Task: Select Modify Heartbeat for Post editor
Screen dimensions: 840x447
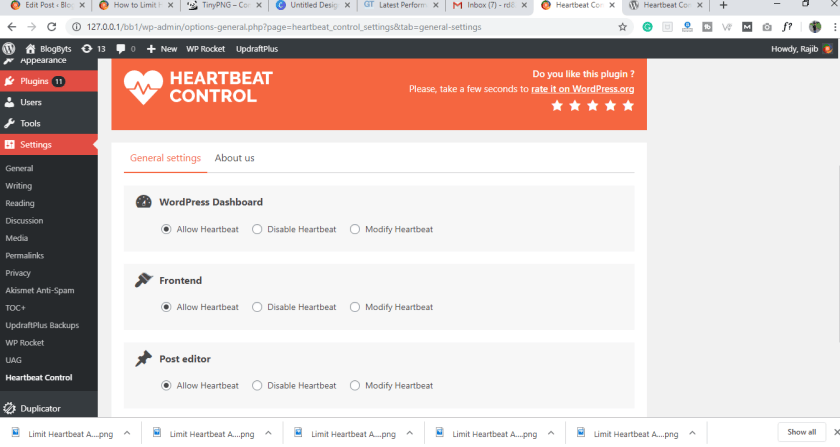Action: click(x=355, y=385)
